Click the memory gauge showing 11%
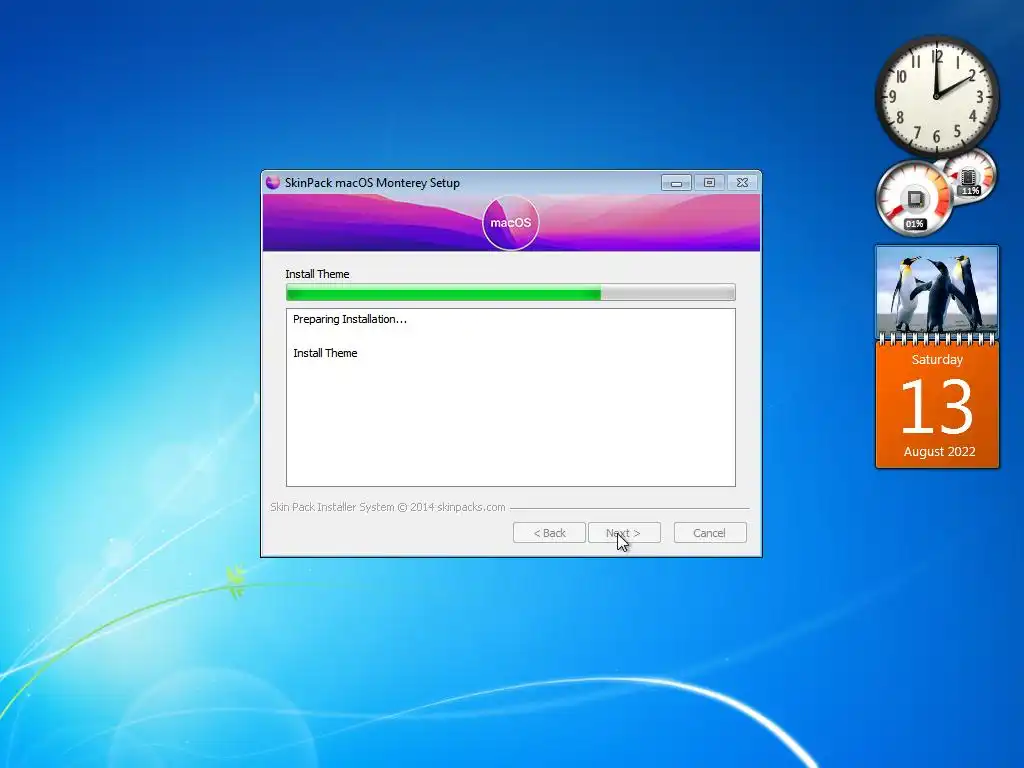 [x=970, y=176]
